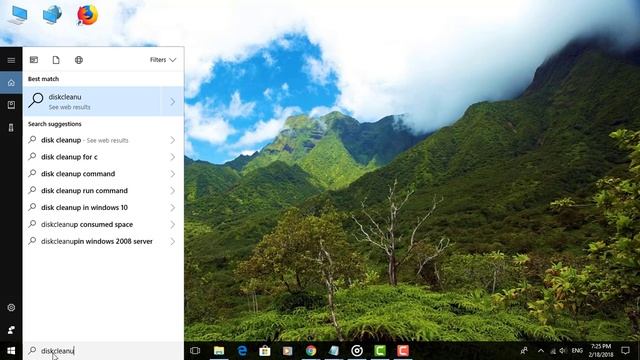This screenshot has width=640, height=360.
Task: Open the media player taskbar icon
Action: tap(288, 351)
